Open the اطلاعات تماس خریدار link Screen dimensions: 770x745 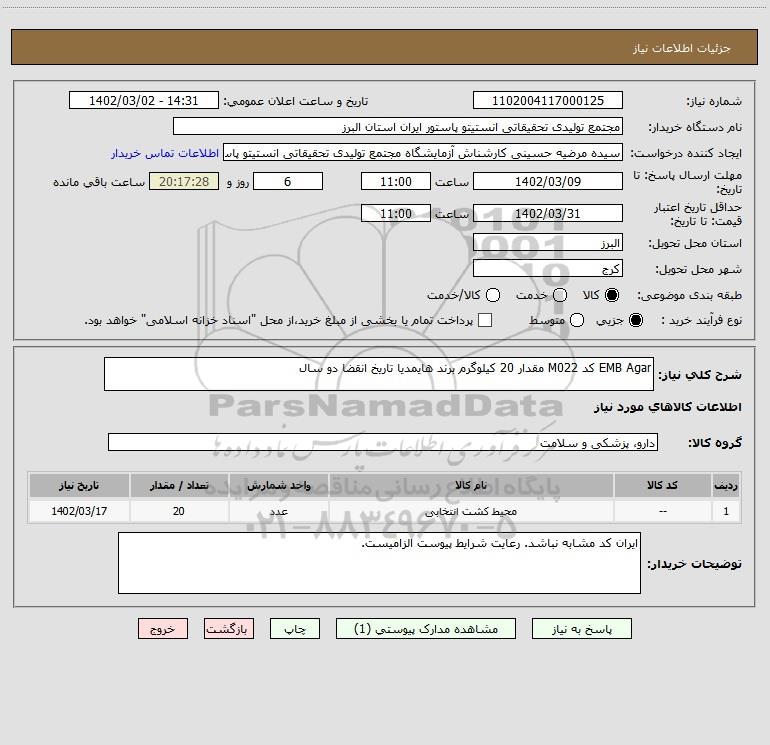coord(165,153)
